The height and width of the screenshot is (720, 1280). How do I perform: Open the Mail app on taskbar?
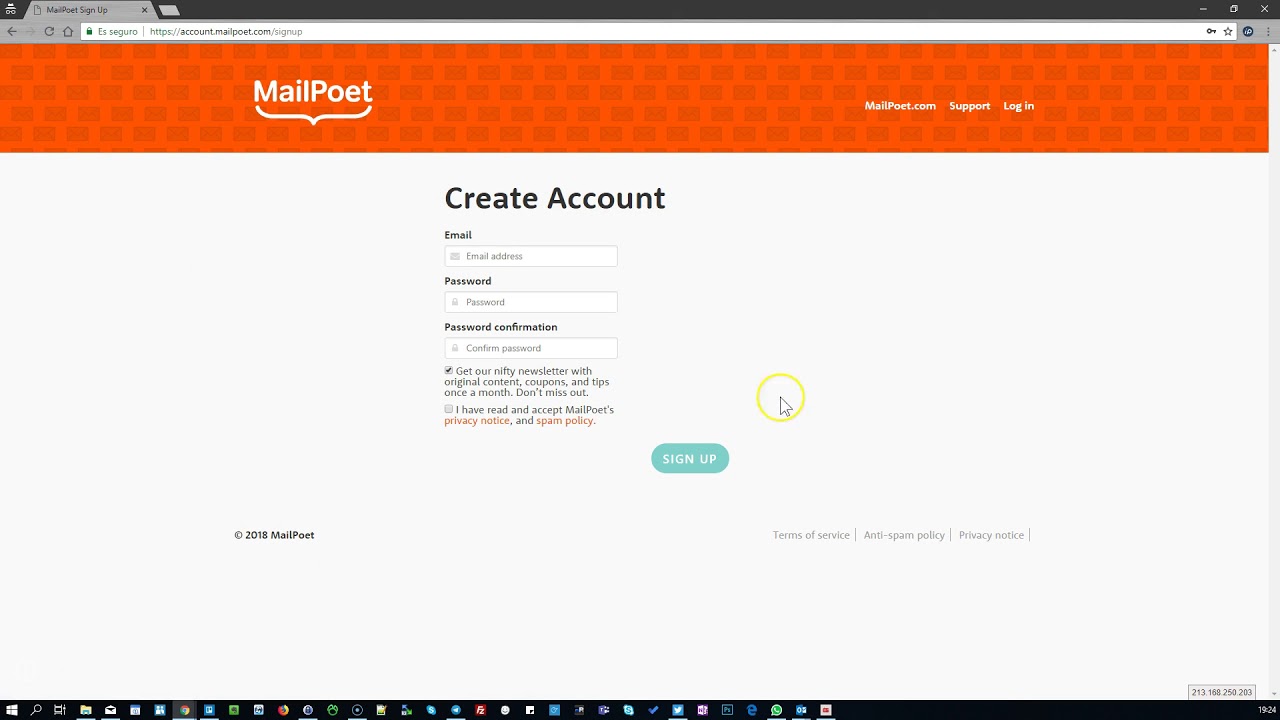click(110, 710)
